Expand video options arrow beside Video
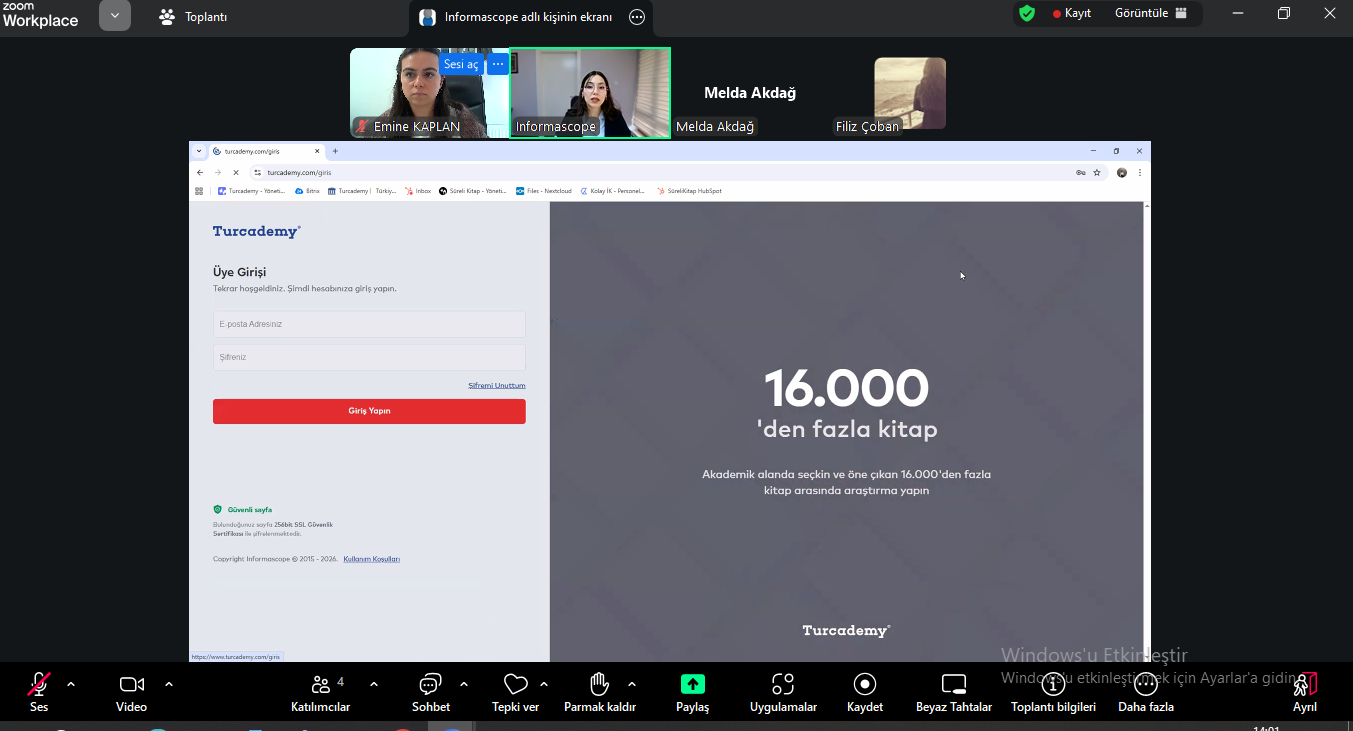This screenshot has height=731, width=1353. coord(169,684)
